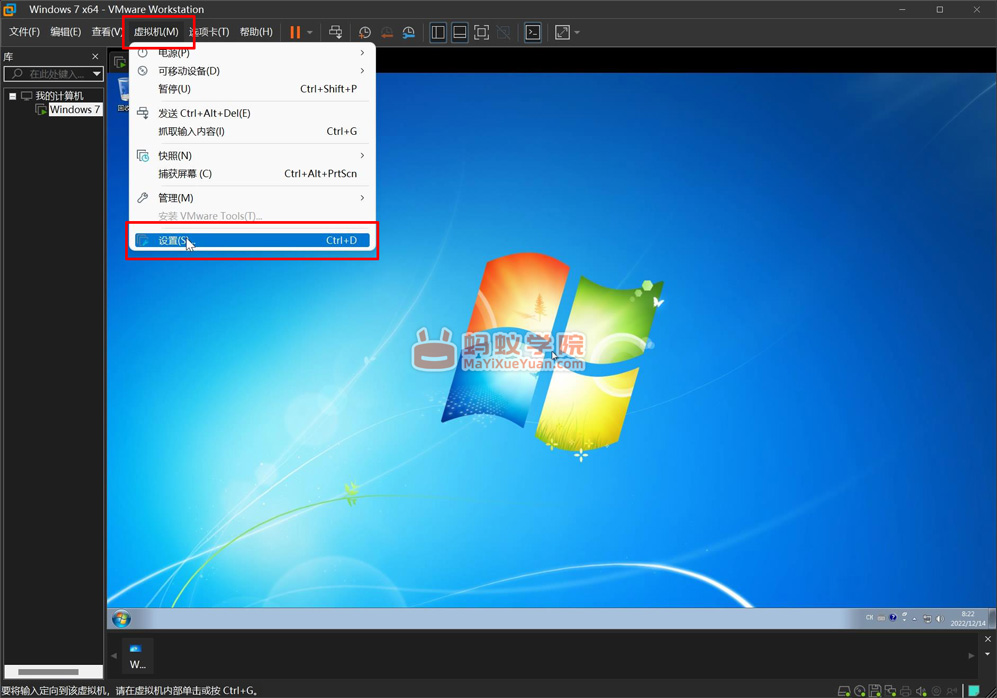Open the 文件(F) menu
This screenshot has width=997, height=698.
(x=24, y=32)
